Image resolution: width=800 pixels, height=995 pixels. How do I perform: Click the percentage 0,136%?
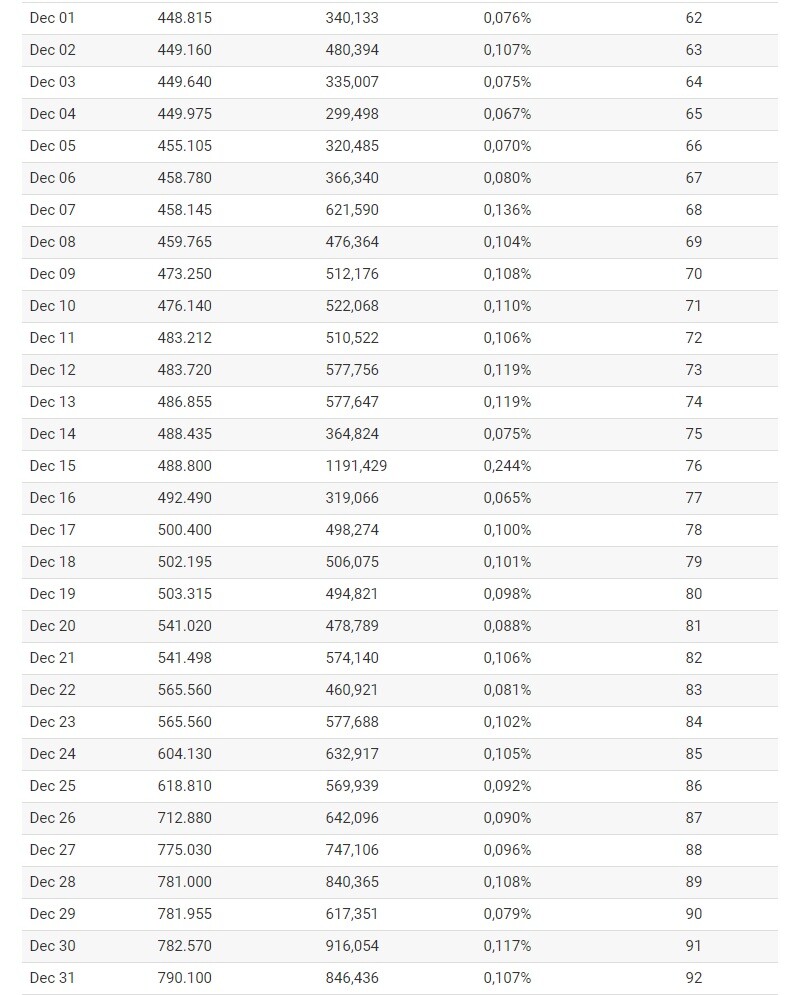[507, 210]
